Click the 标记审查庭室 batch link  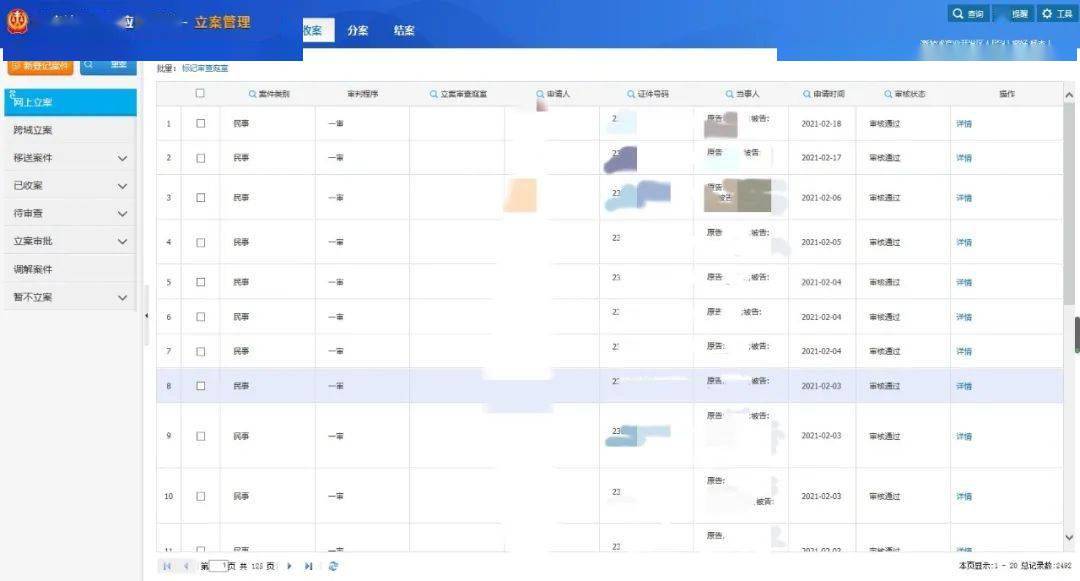(205, 68)
